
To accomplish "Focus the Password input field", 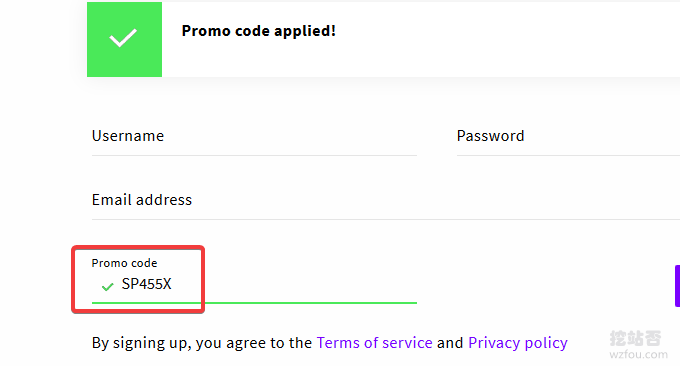I will pos(568,137).
